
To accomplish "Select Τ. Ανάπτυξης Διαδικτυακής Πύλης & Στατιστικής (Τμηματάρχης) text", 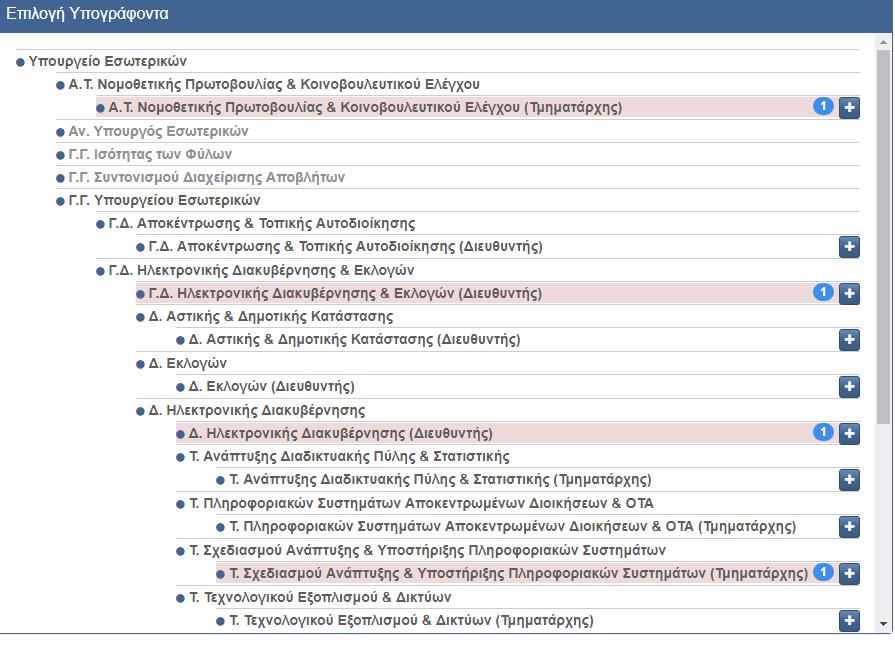I will [x=440, y=479].
